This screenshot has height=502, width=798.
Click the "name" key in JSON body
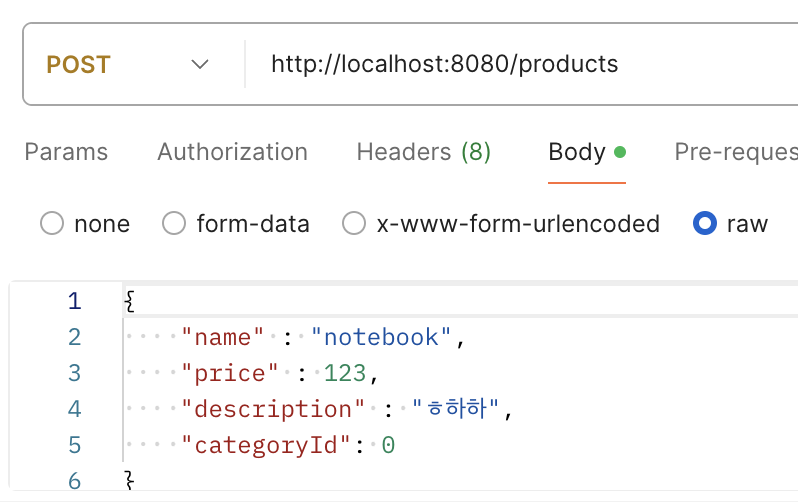tap(223, 337)
